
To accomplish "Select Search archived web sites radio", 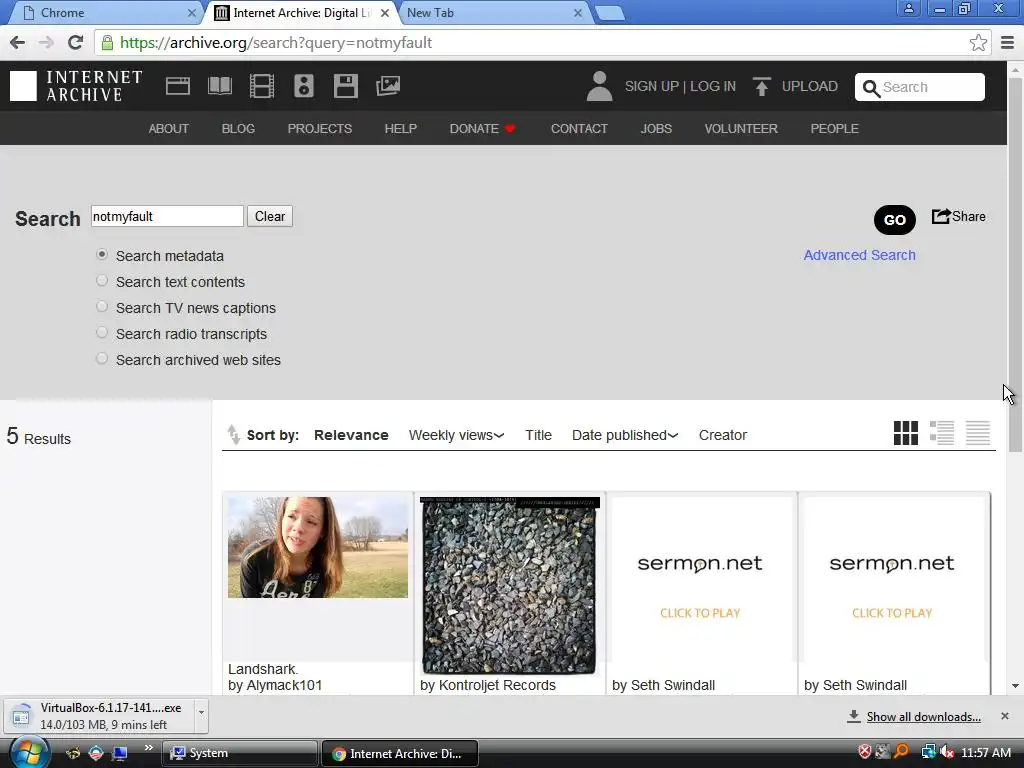I will coord(102,359).
